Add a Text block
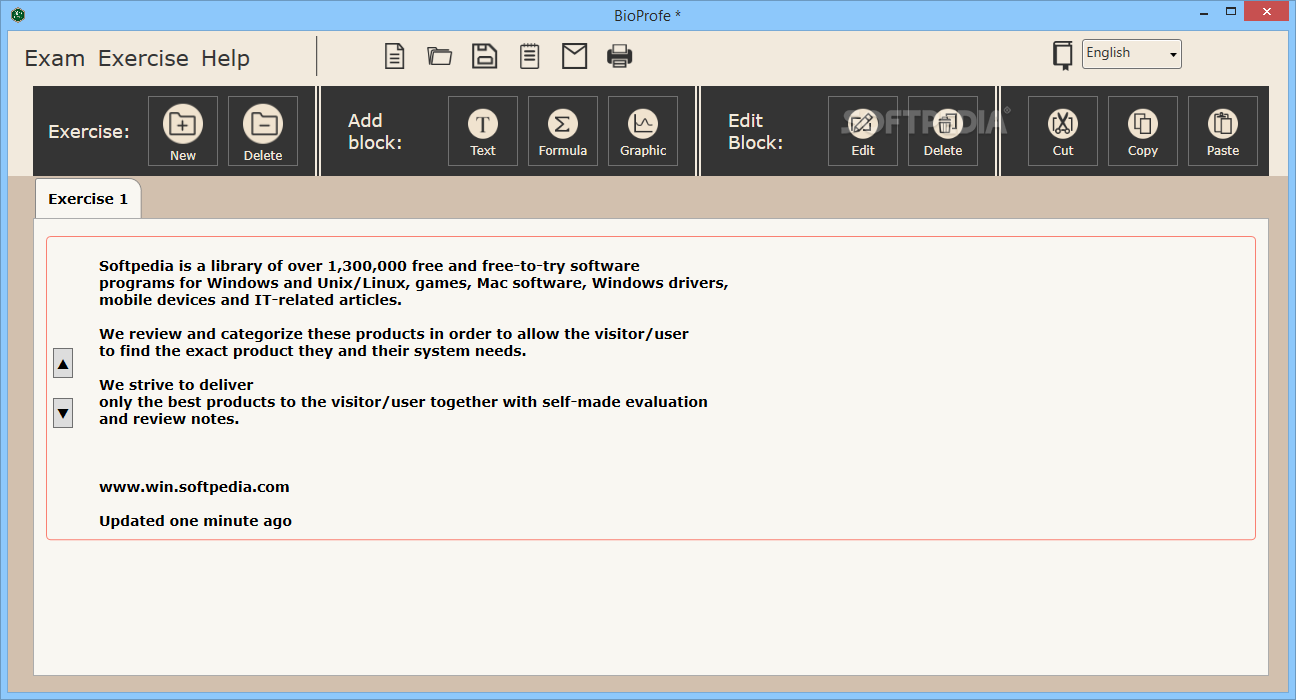The width and height of the screenshot is (1296, 700). pos(483,131)
